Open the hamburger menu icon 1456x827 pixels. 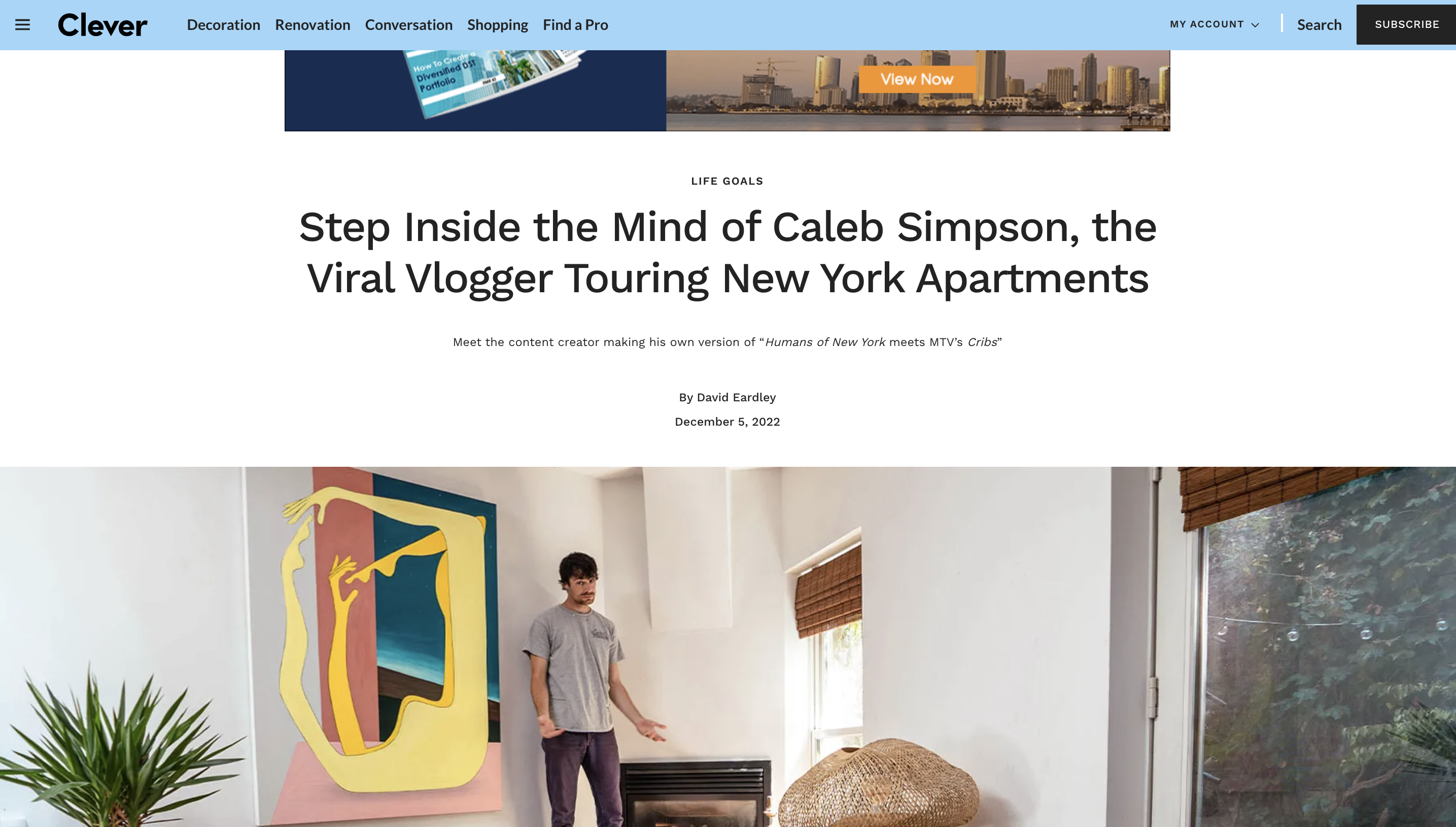(x=22, y=24)
